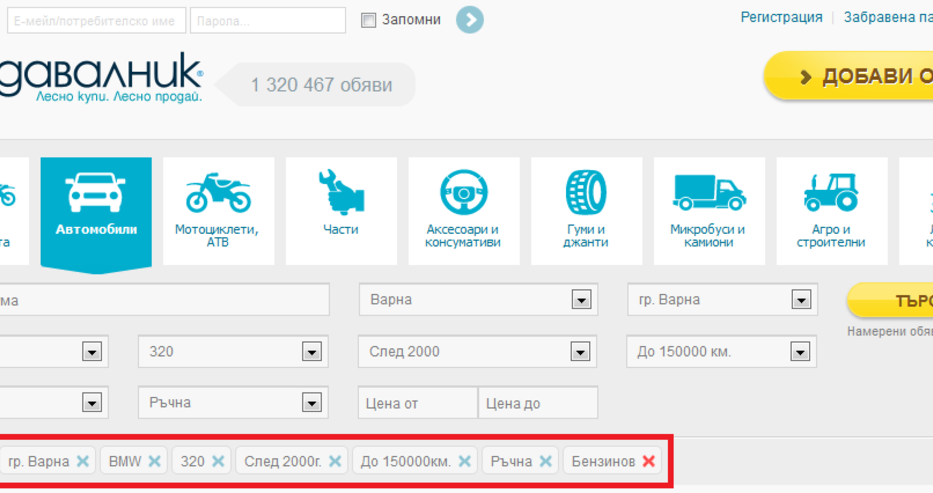Click the Цена от input field
The height and width of the screenshot is (493, 933).
(x=417, y=403)
